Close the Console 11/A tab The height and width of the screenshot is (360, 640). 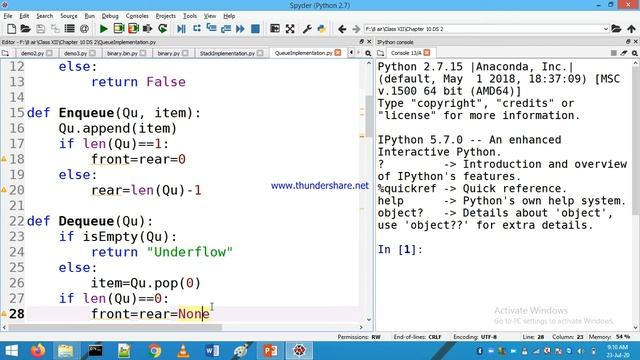[427, 53]
